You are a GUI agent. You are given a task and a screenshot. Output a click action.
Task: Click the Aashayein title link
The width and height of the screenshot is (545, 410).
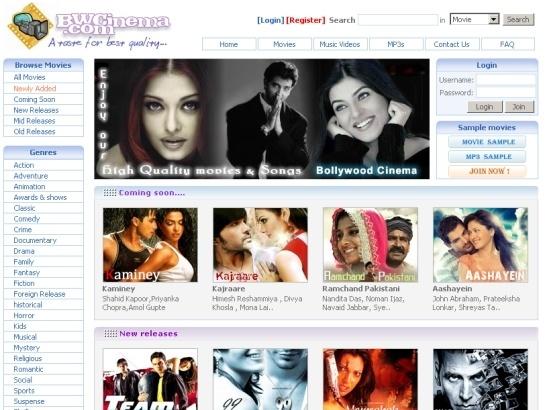(x=452, y=288)
